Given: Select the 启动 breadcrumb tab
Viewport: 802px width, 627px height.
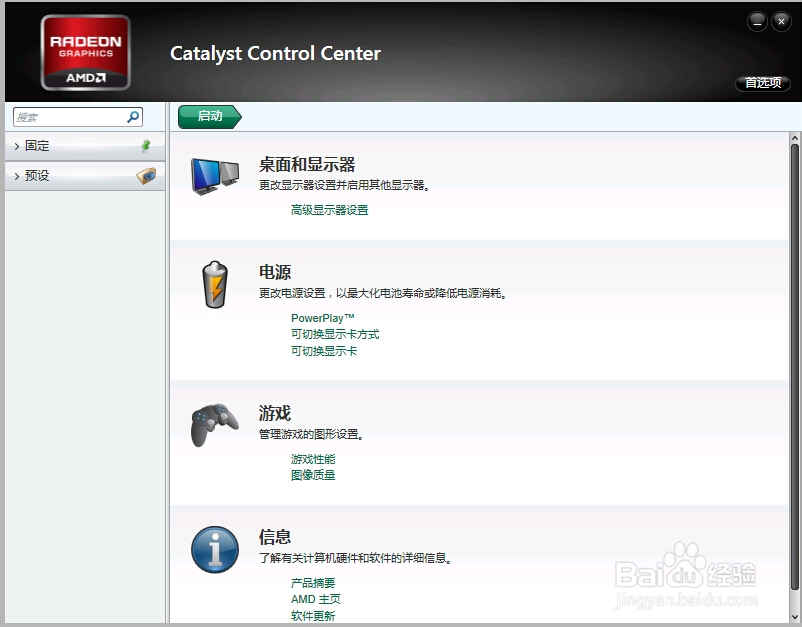Looking at the screenshot, I should [x=210, y=117].
